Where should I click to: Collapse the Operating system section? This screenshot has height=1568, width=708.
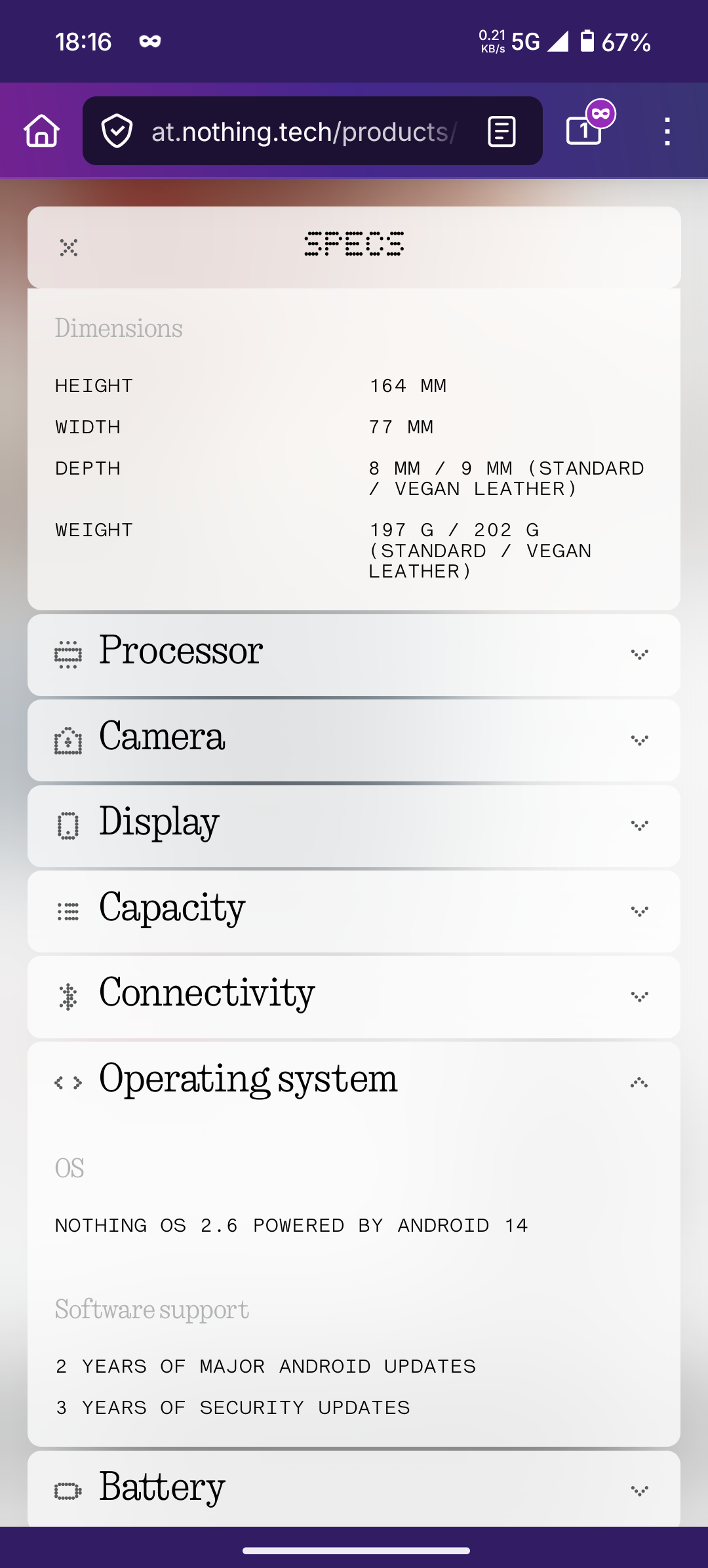[x=639, y=1083]
